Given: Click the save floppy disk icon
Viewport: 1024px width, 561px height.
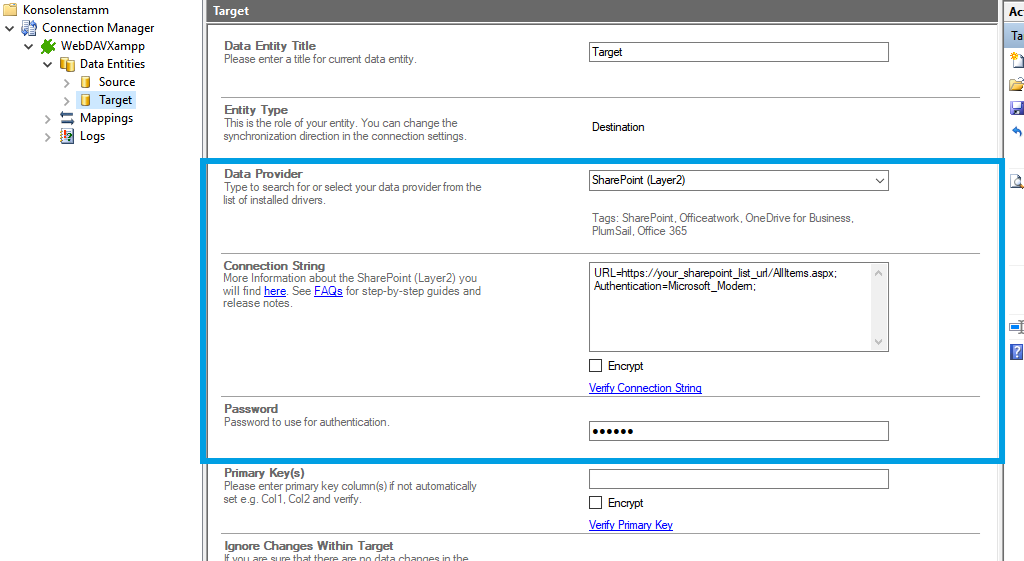Looking at the screenshot, I should 1017,108.
